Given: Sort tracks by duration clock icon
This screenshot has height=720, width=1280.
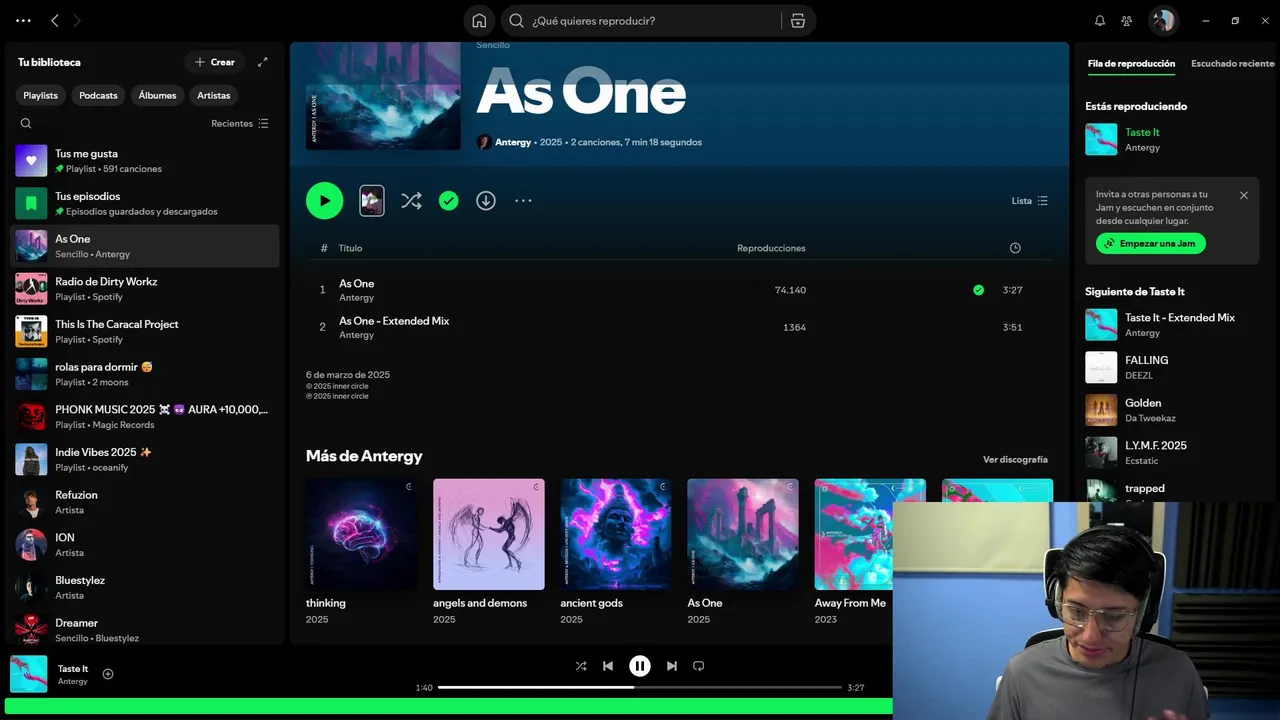Looking at the screenshot, I should coord(1015,248).
